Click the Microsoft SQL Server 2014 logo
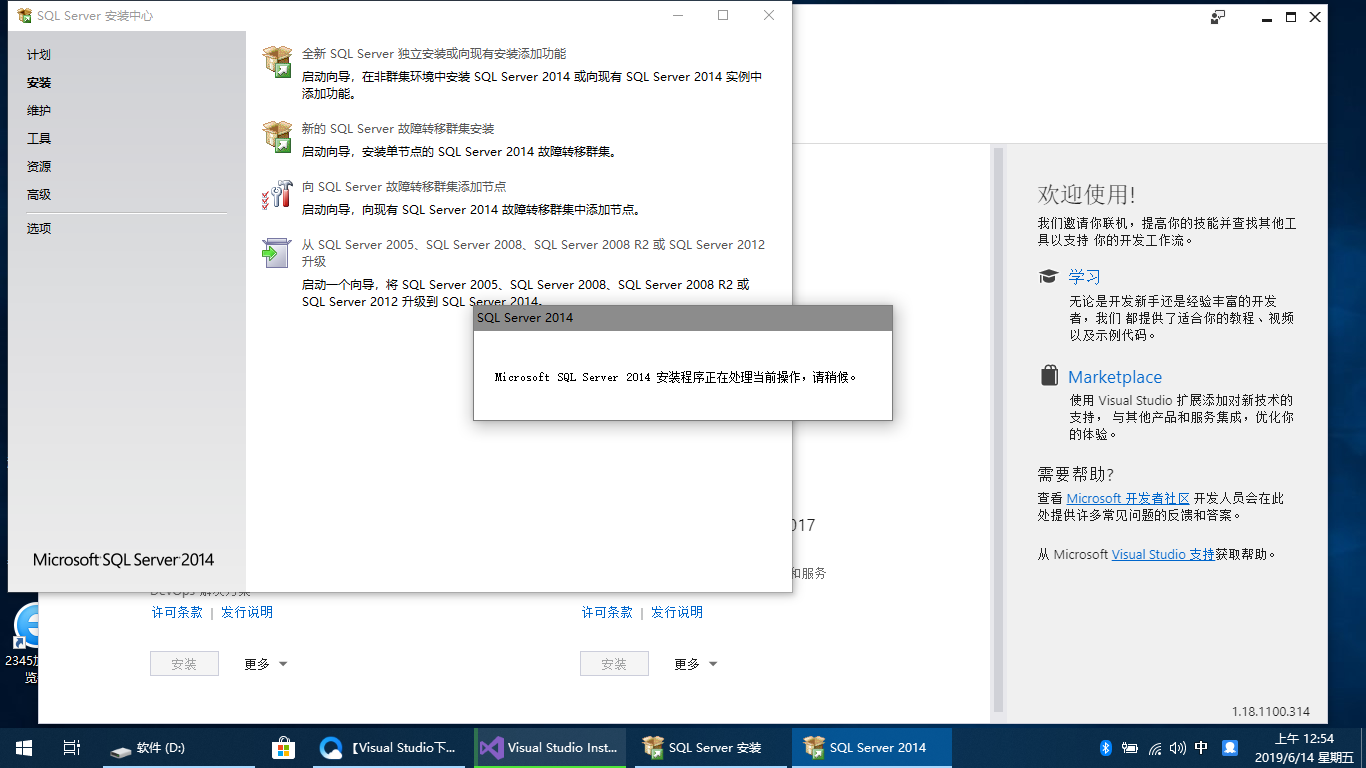 (x=124, y=560)
